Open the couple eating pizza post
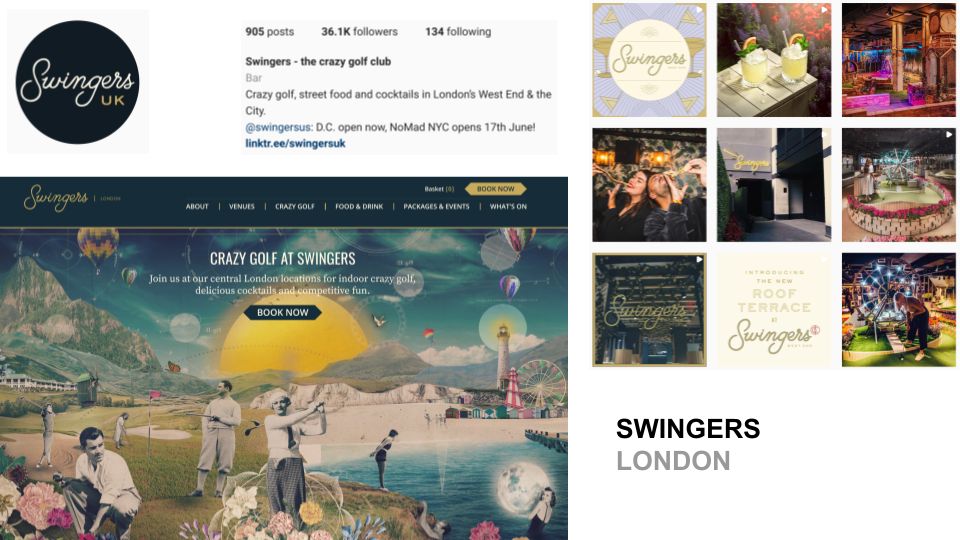 pos(649,185)
